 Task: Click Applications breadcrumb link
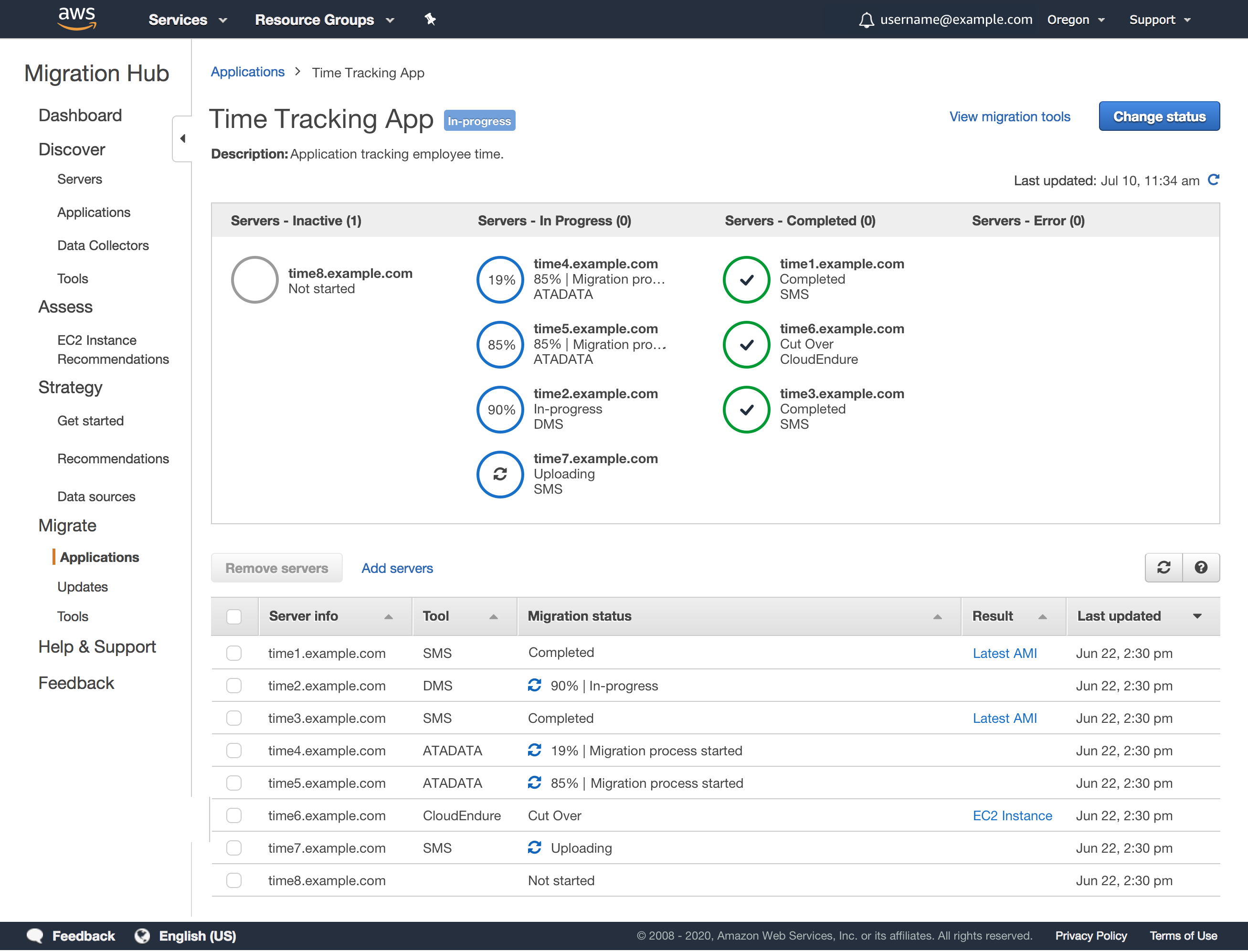click(248, 72)
